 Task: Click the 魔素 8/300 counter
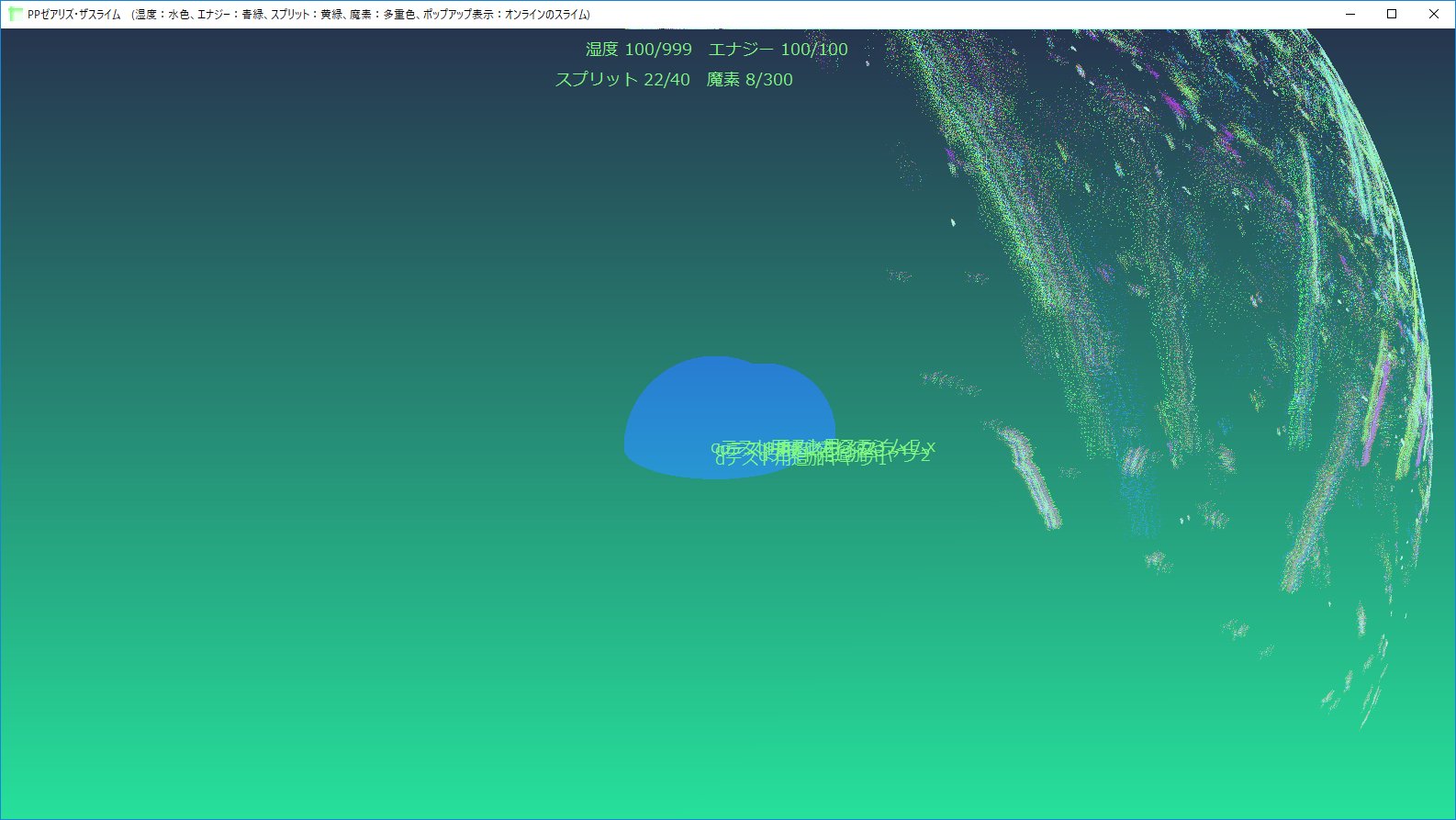click(749, 80)
